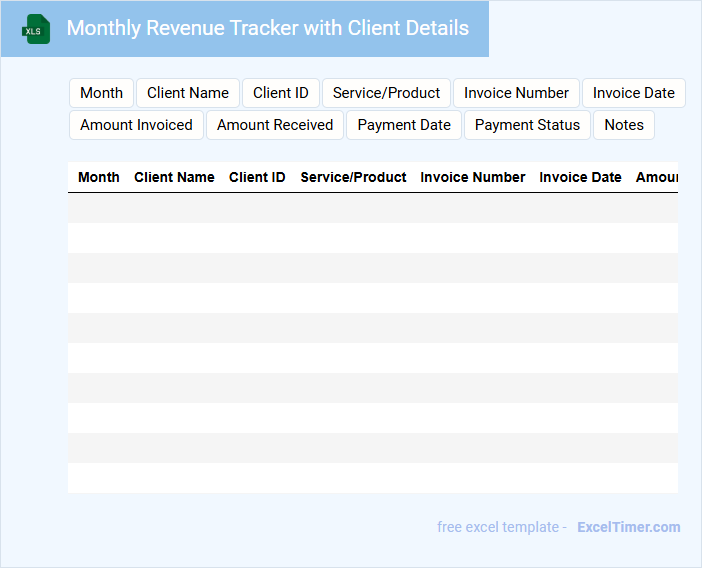Image resolution: width=702 pixels, height=568 pixels.
Task: Click the Month column header
Action: click(99, 177)
